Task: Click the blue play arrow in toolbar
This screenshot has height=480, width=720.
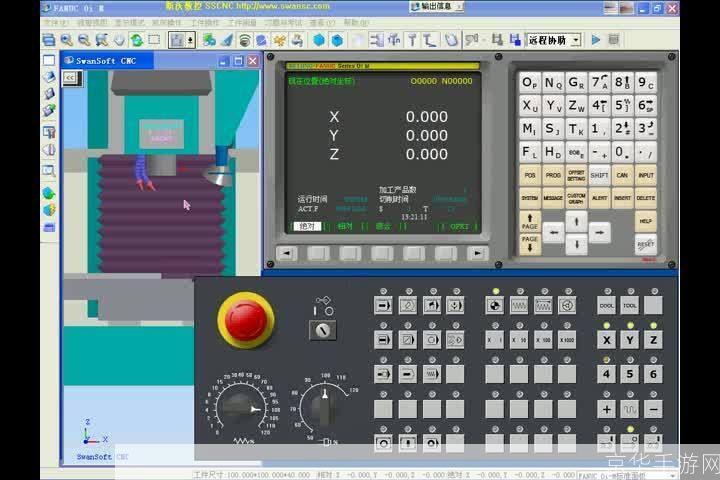Action: 596,40
